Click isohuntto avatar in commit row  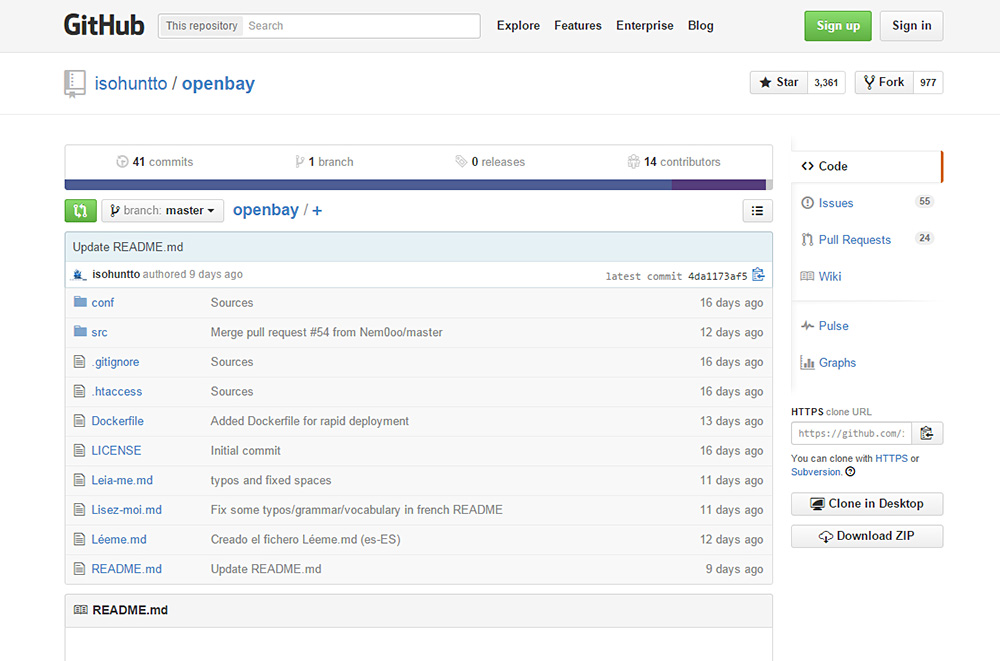79,274
